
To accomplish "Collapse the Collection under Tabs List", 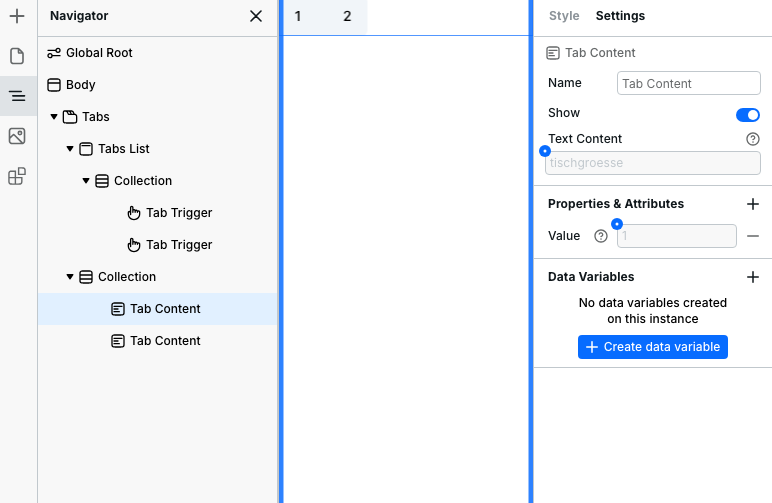I will point(86,181).
